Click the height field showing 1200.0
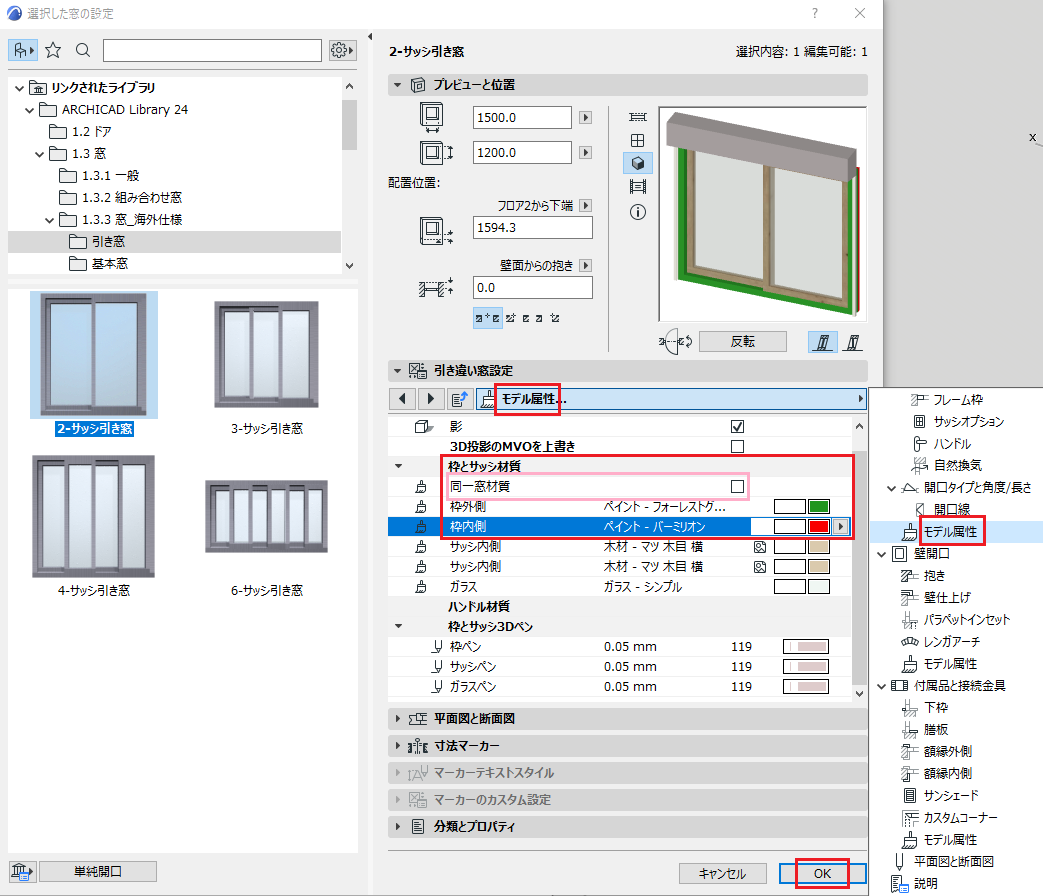Screen dimensions: 1043x896 522,152
